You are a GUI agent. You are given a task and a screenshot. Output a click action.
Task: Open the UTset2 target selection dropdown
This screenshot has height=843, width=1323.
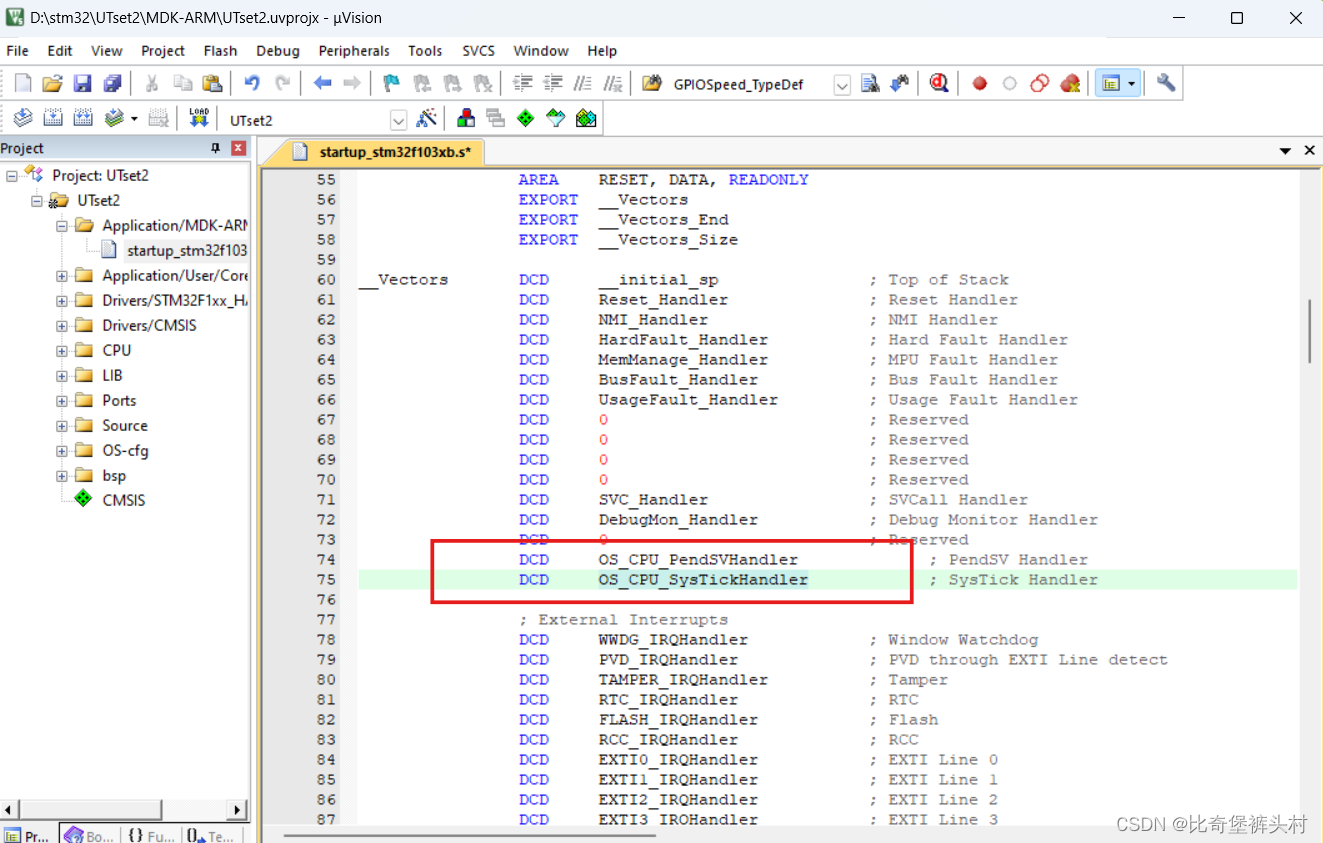[398, 119]
